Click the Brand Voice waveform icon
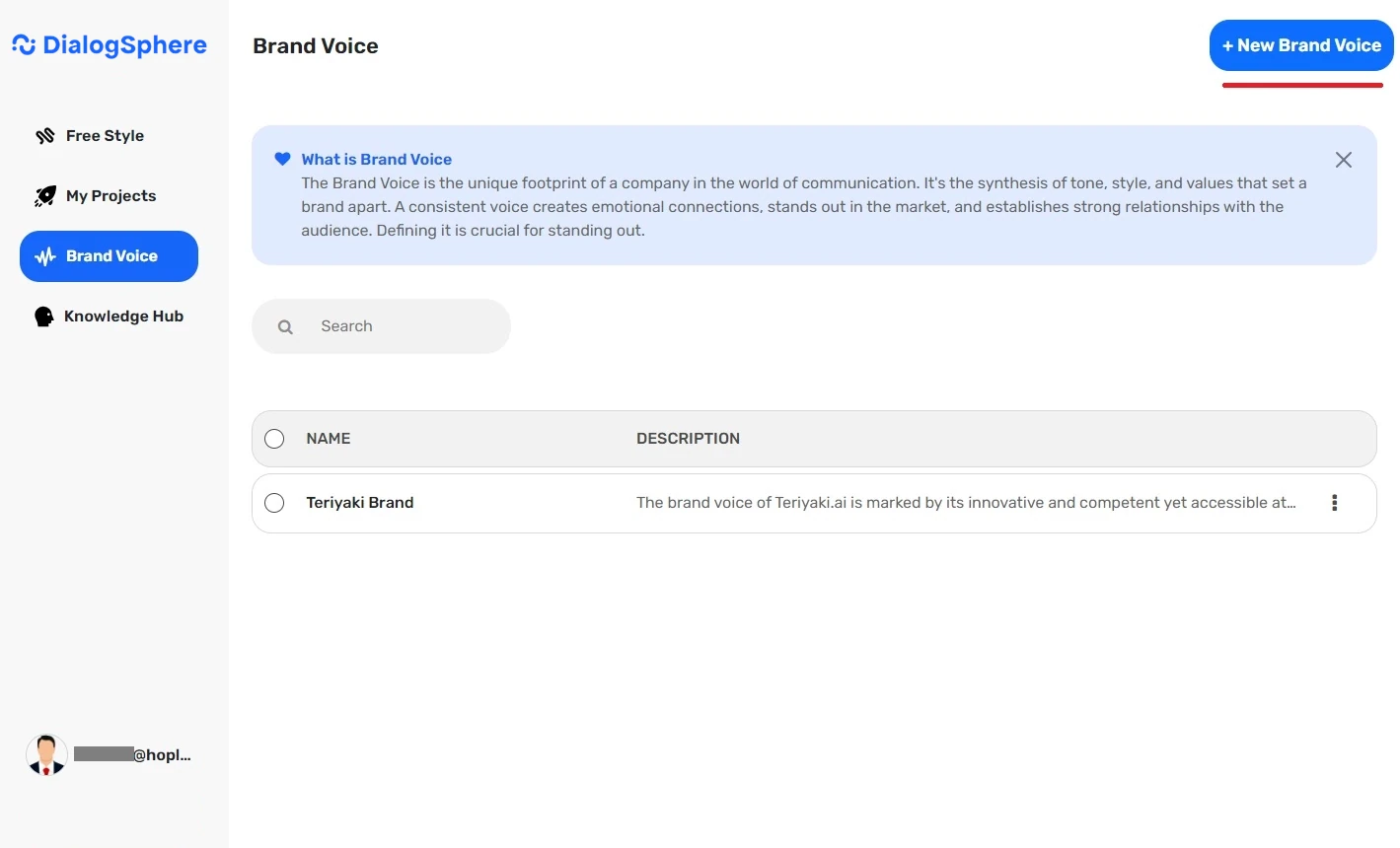 (43, 255)
